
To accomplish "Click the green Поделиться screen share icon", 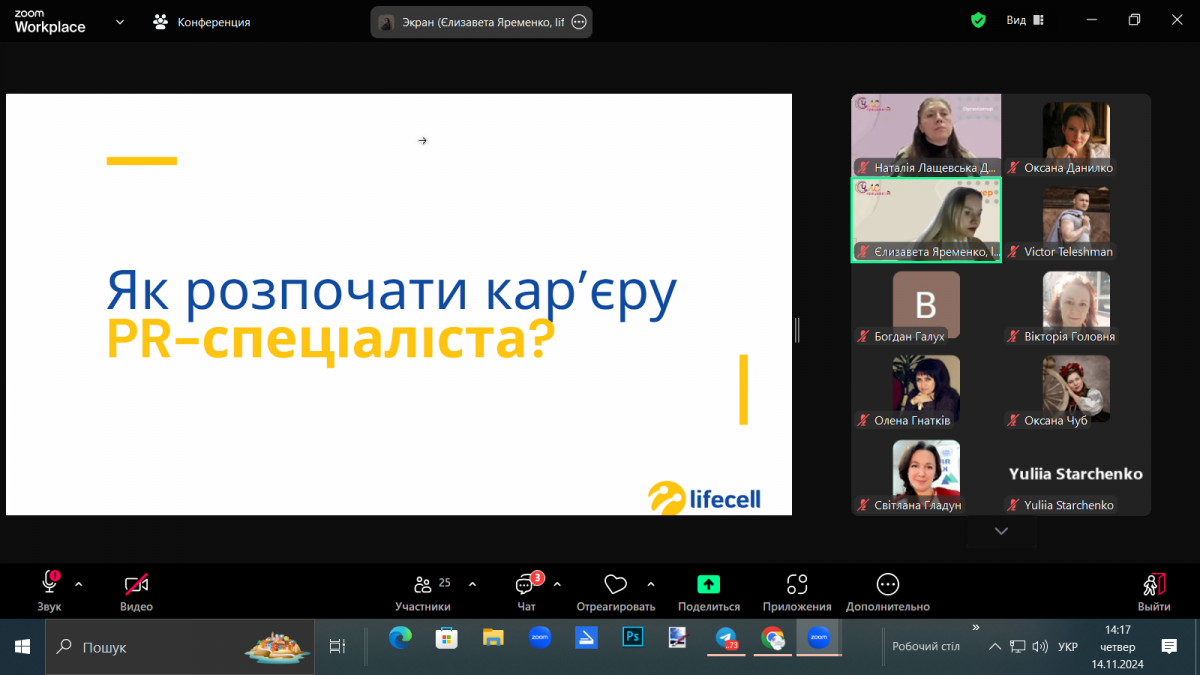I will [x=708, y=583].
